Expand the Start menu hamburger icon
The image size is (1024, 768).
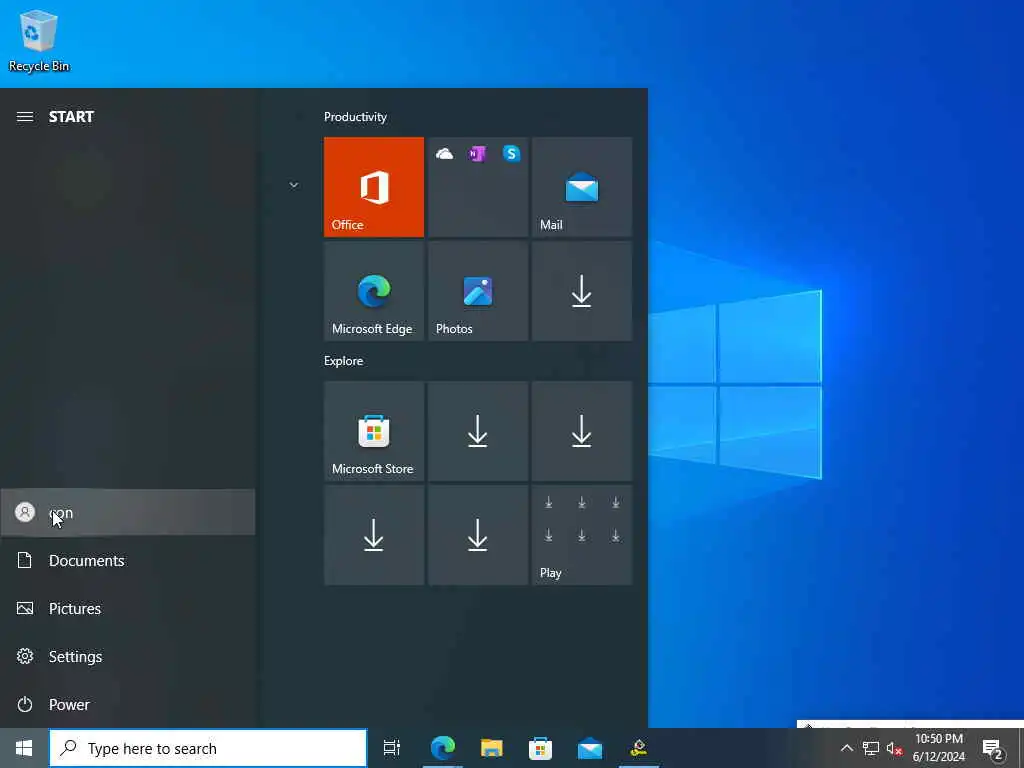(x=25, y=117)
